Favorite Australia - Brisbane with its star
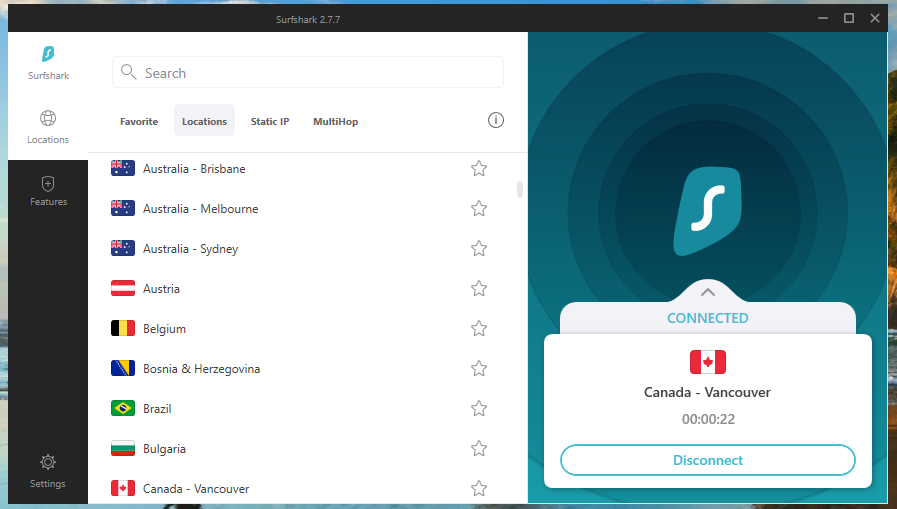The width and height of the screenshot is (897, 509). pyautogui.click(x=479, y=169)
